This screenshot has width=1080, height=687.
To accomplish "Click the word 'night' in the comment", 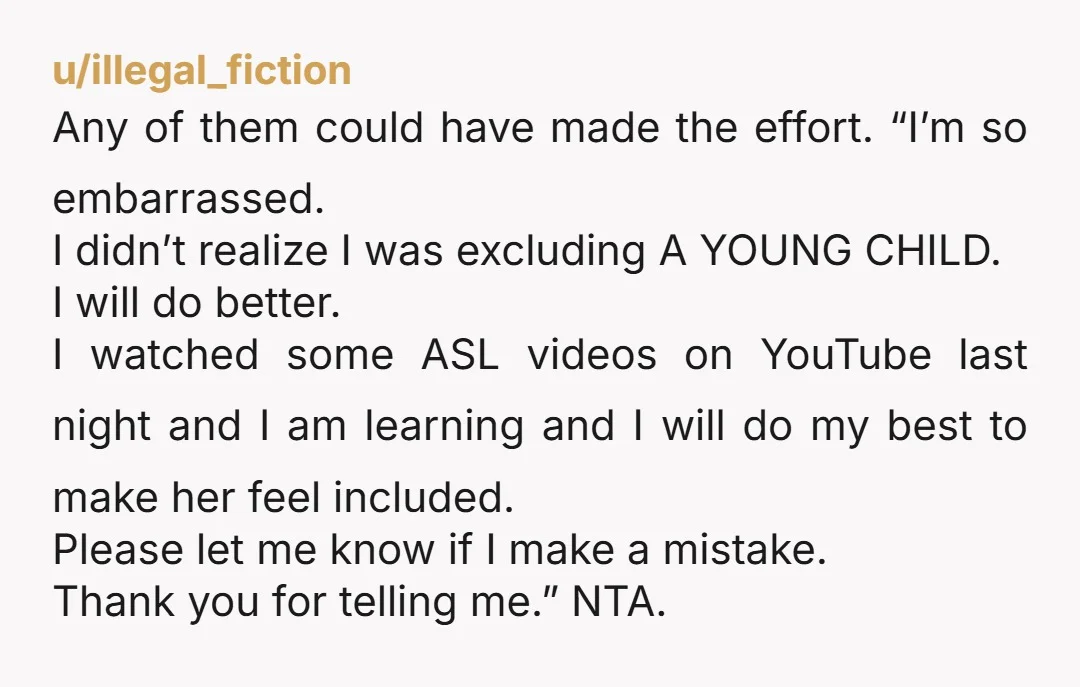I will point(102,428).
